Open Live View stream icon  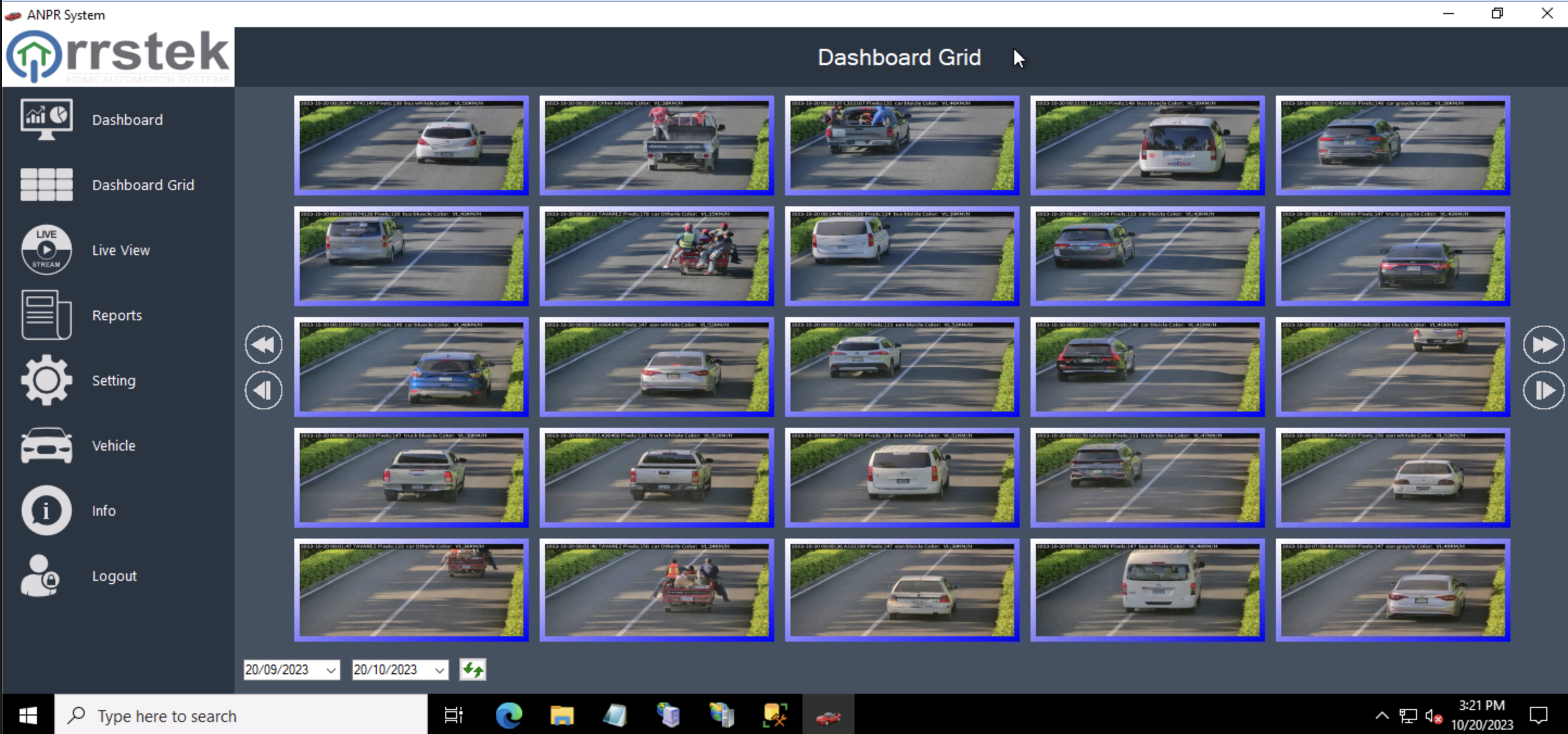point(46,250)
